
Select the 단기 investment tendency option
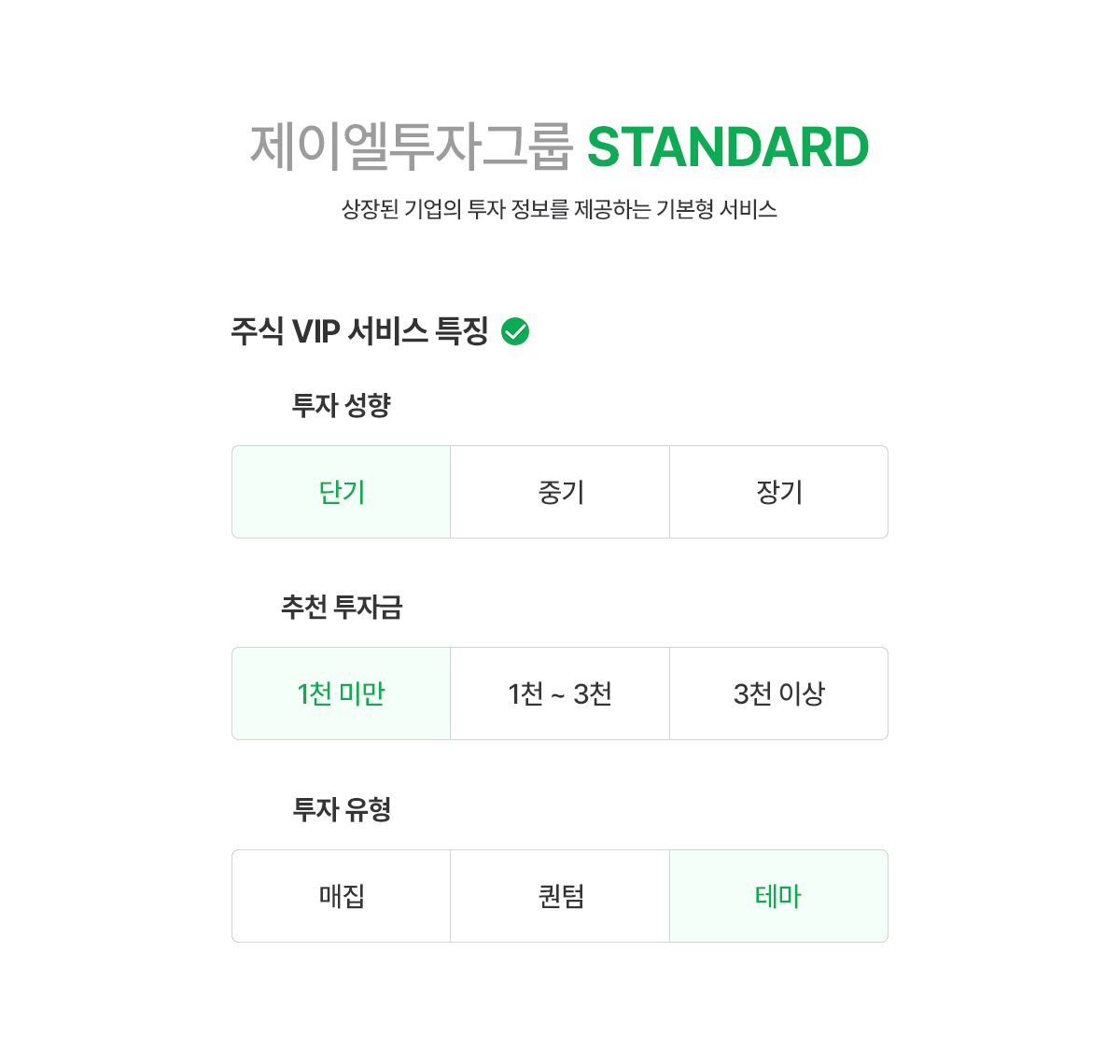tap(342, 492)
